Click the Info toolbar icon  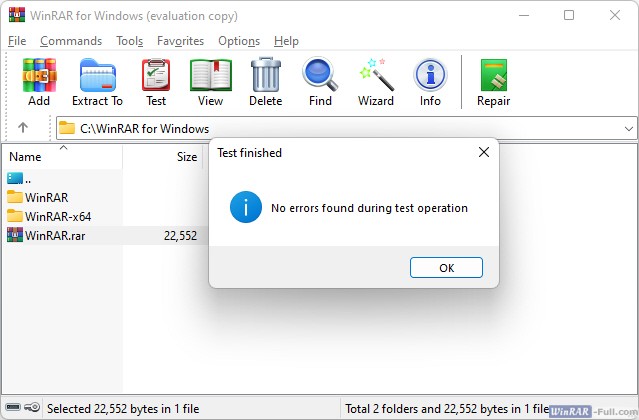pos(430,76)
